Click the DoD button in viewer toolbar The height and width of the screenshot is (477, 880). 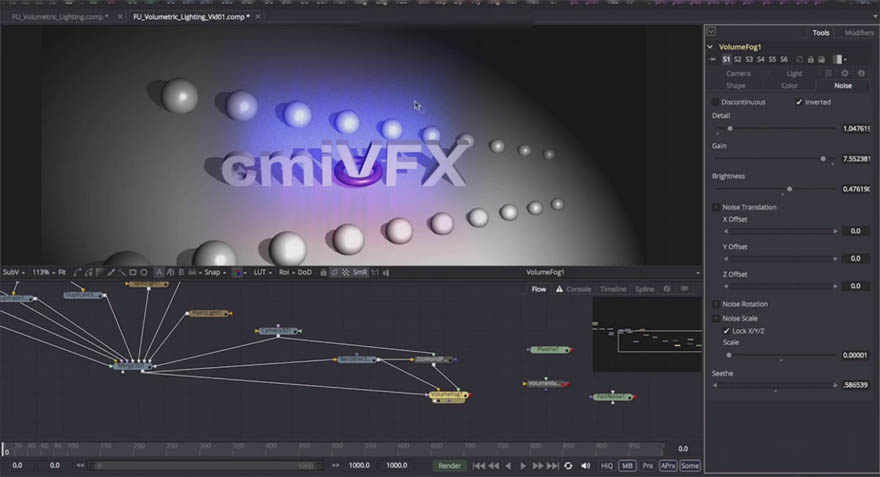(x=305, y=272)
